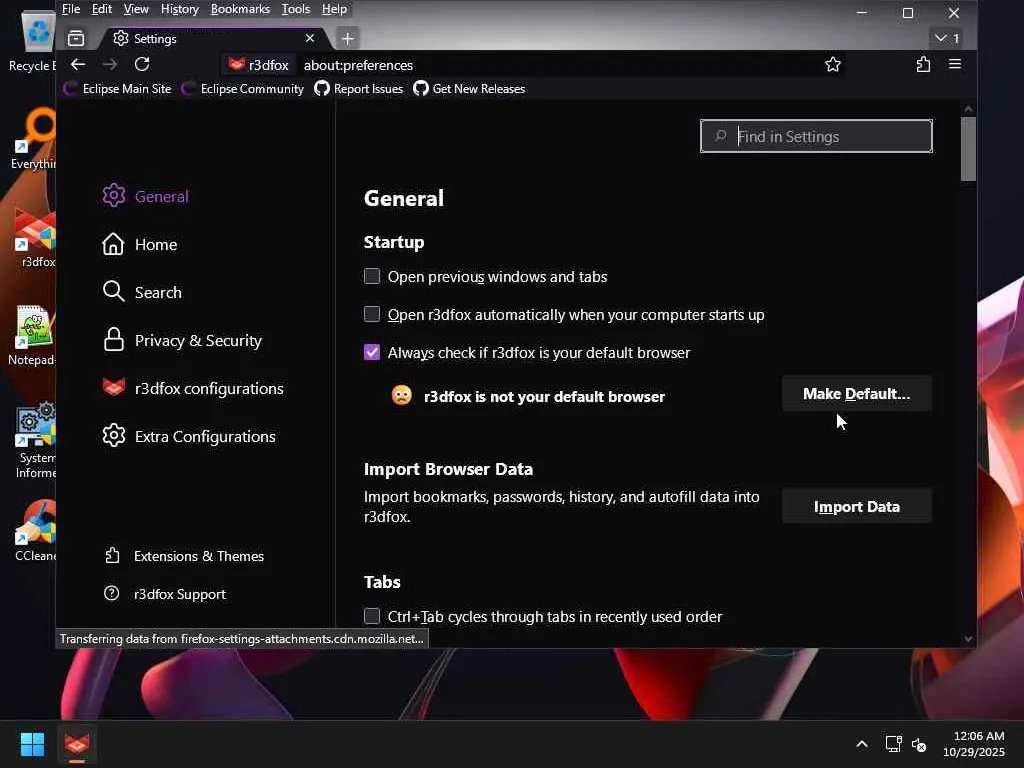Open the Help menu
Viewport: 1024px width, 768px height.
pyautogui.click(x=334, y=9)
